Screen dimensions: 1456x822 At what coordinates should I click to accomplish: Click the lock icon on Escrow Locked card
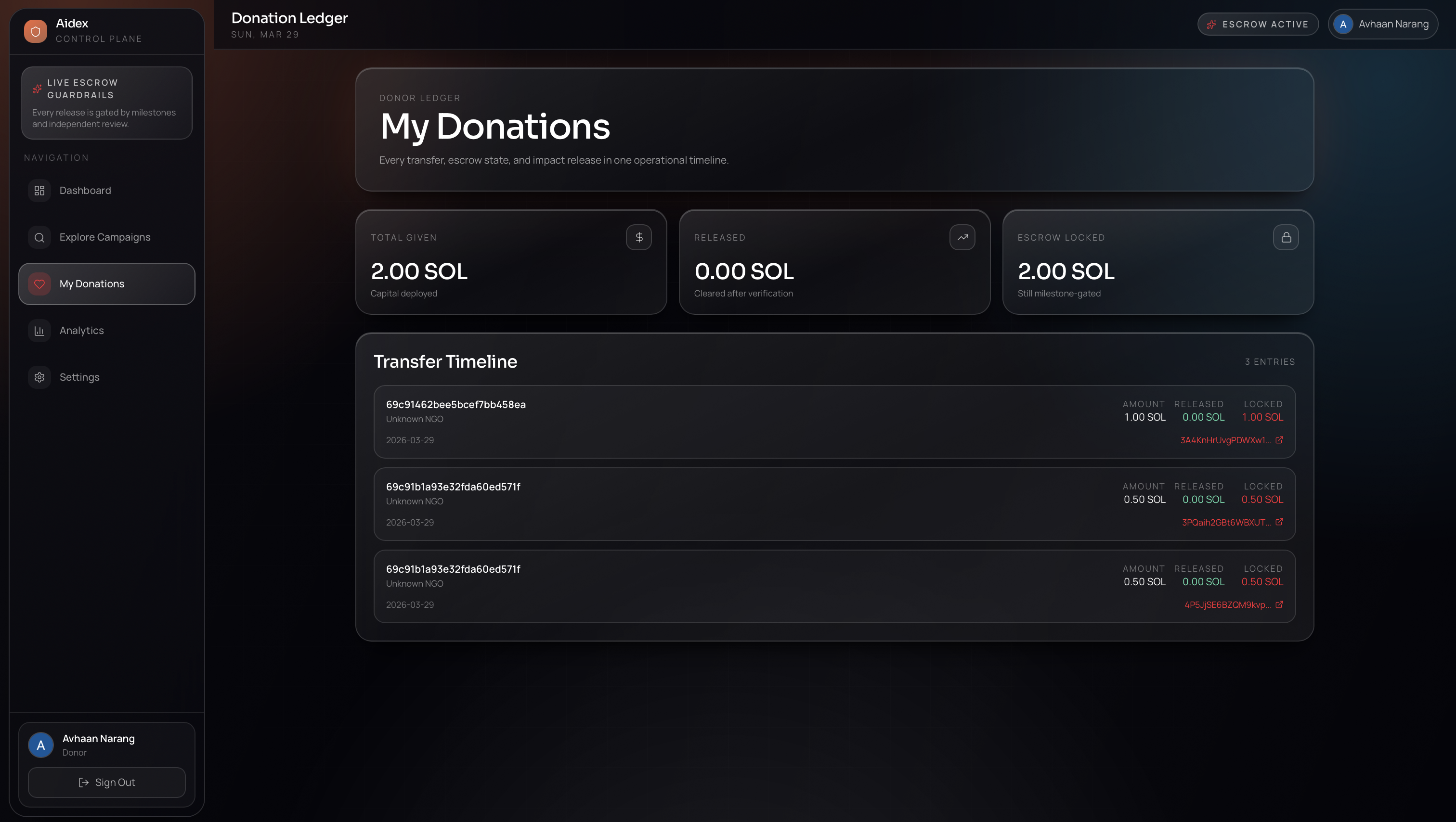pyautogui.click(x=1286, y=237)
